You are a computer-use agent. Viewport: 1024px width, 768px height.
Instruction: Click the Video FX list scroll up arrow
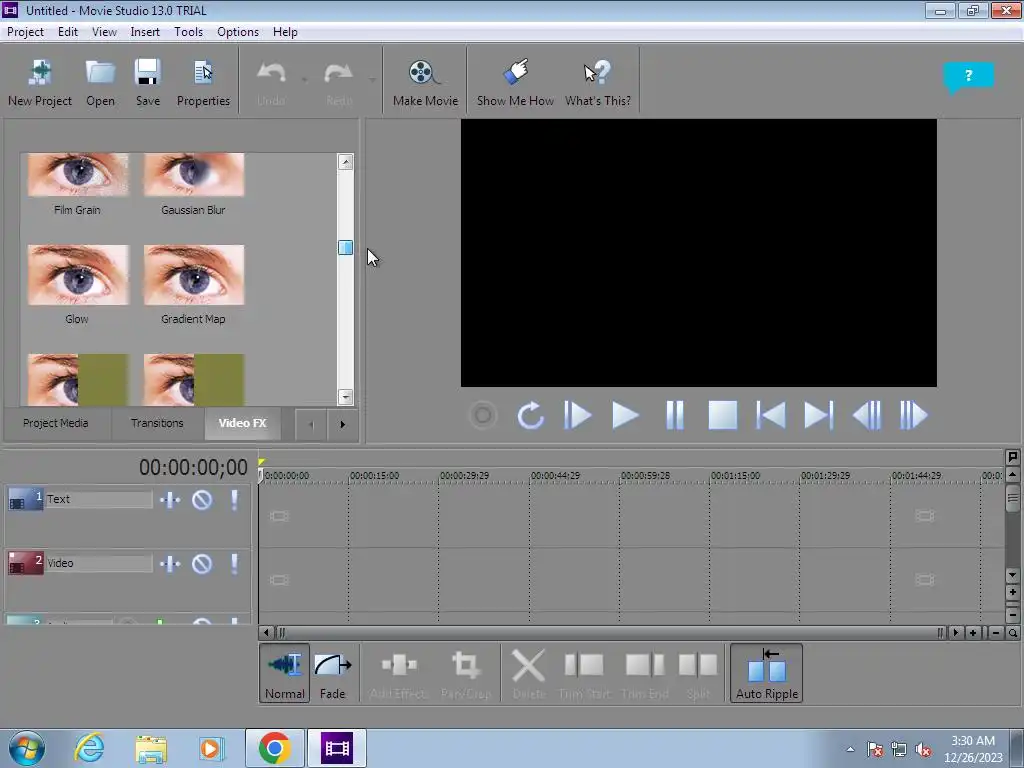(345, 162)
